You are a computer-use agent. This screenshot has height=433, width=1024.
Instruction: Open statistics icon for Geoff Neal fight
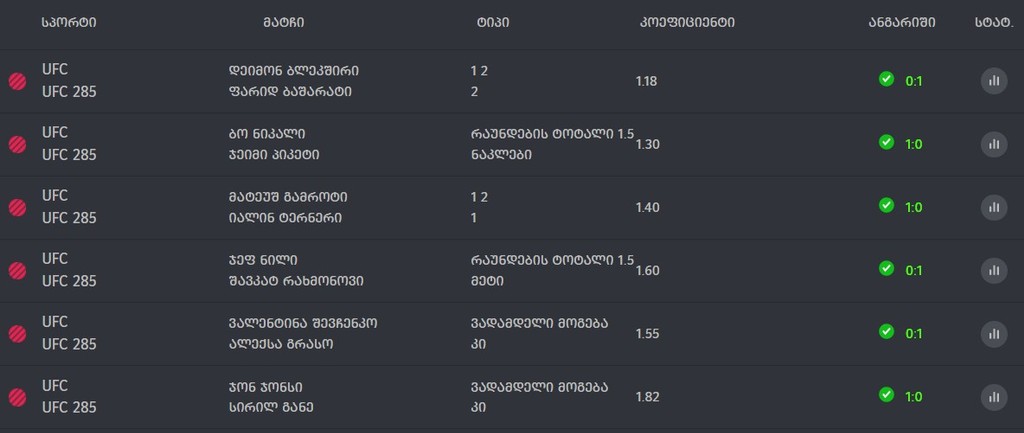(x=993, y=270)
